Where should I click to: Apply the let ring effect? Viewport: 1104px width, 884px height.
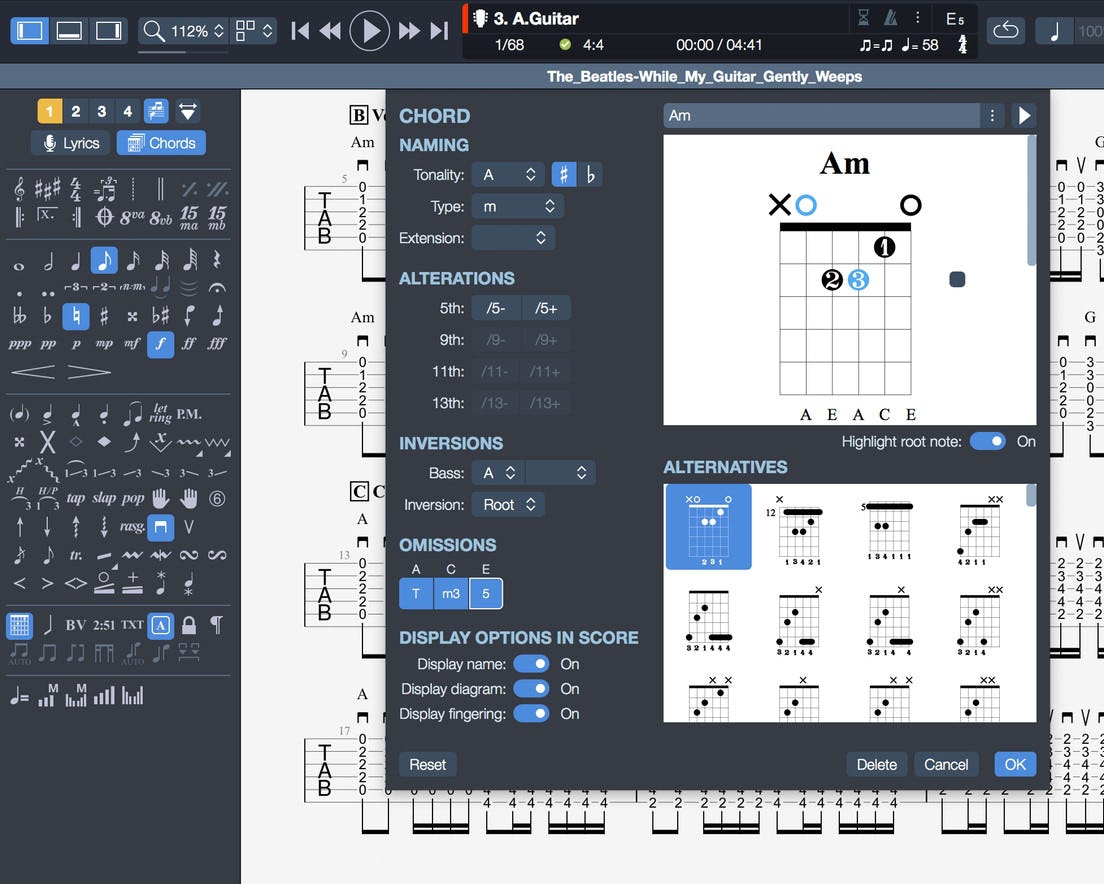[160, 414]
